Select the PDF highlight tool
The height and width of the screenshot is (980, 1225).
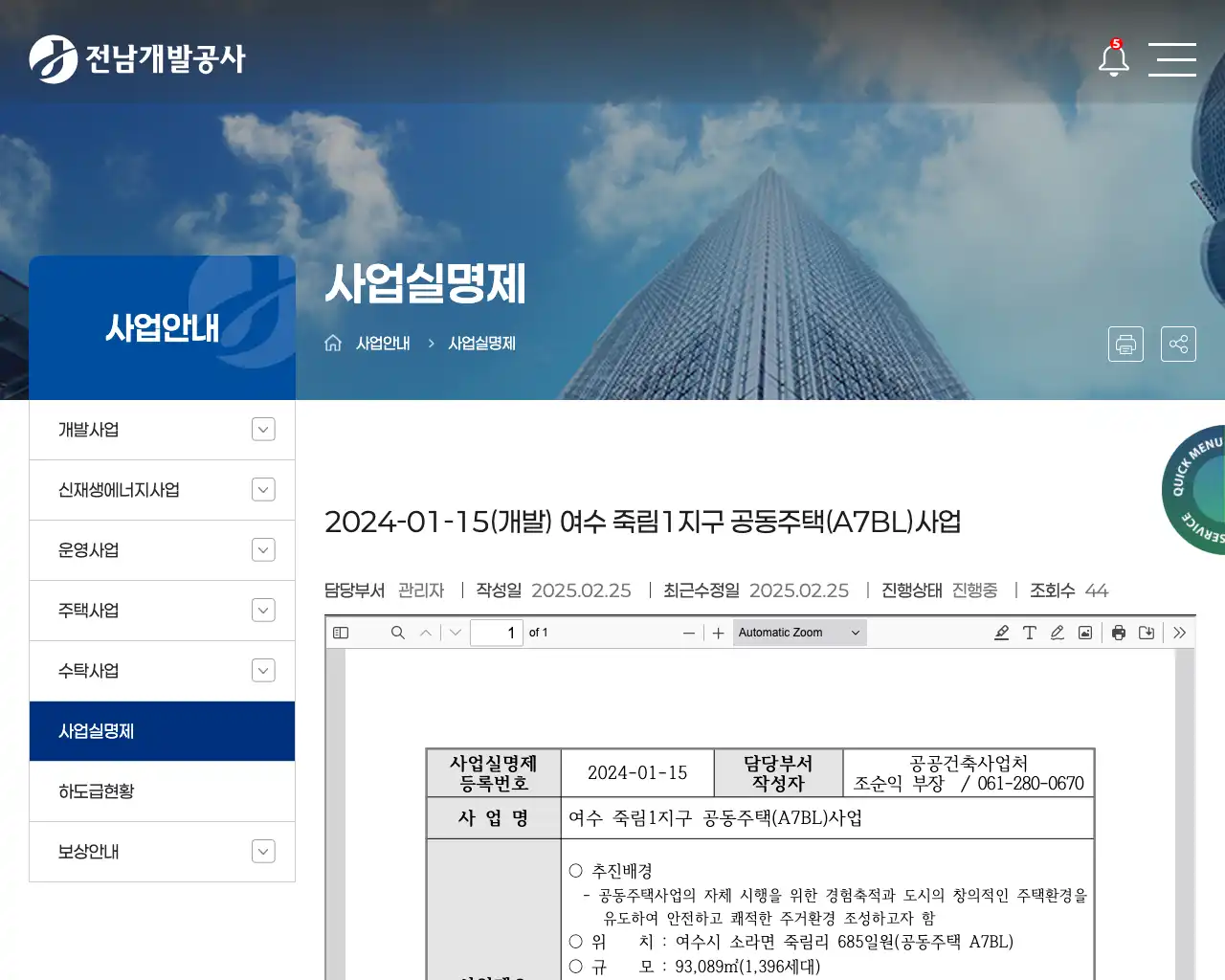point(1002,633)
